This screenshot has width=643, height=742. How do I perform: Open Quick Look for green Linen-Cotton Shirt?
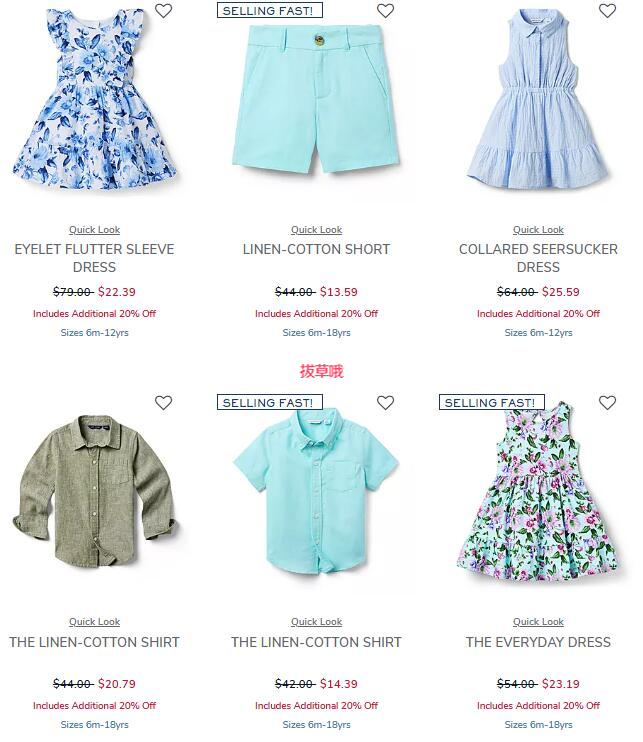[95, 621]
